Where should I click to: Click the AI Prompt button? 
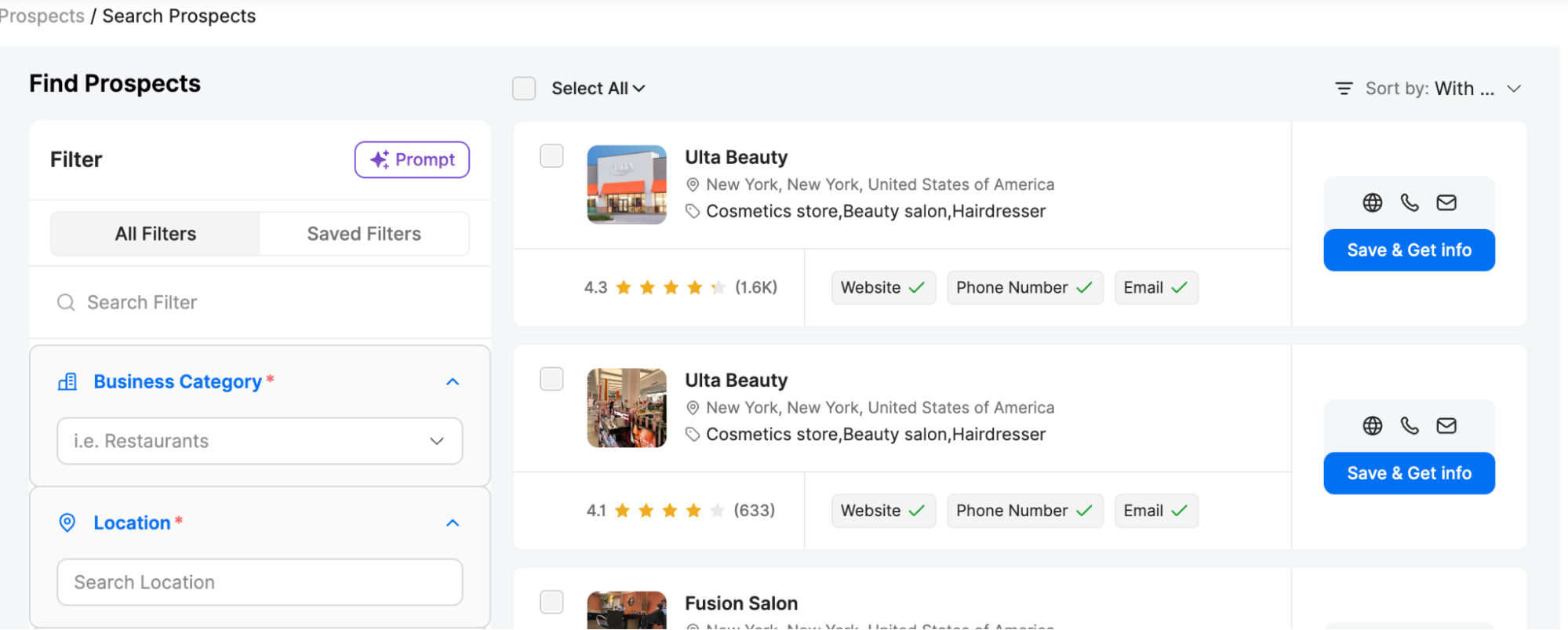(412, 160)
